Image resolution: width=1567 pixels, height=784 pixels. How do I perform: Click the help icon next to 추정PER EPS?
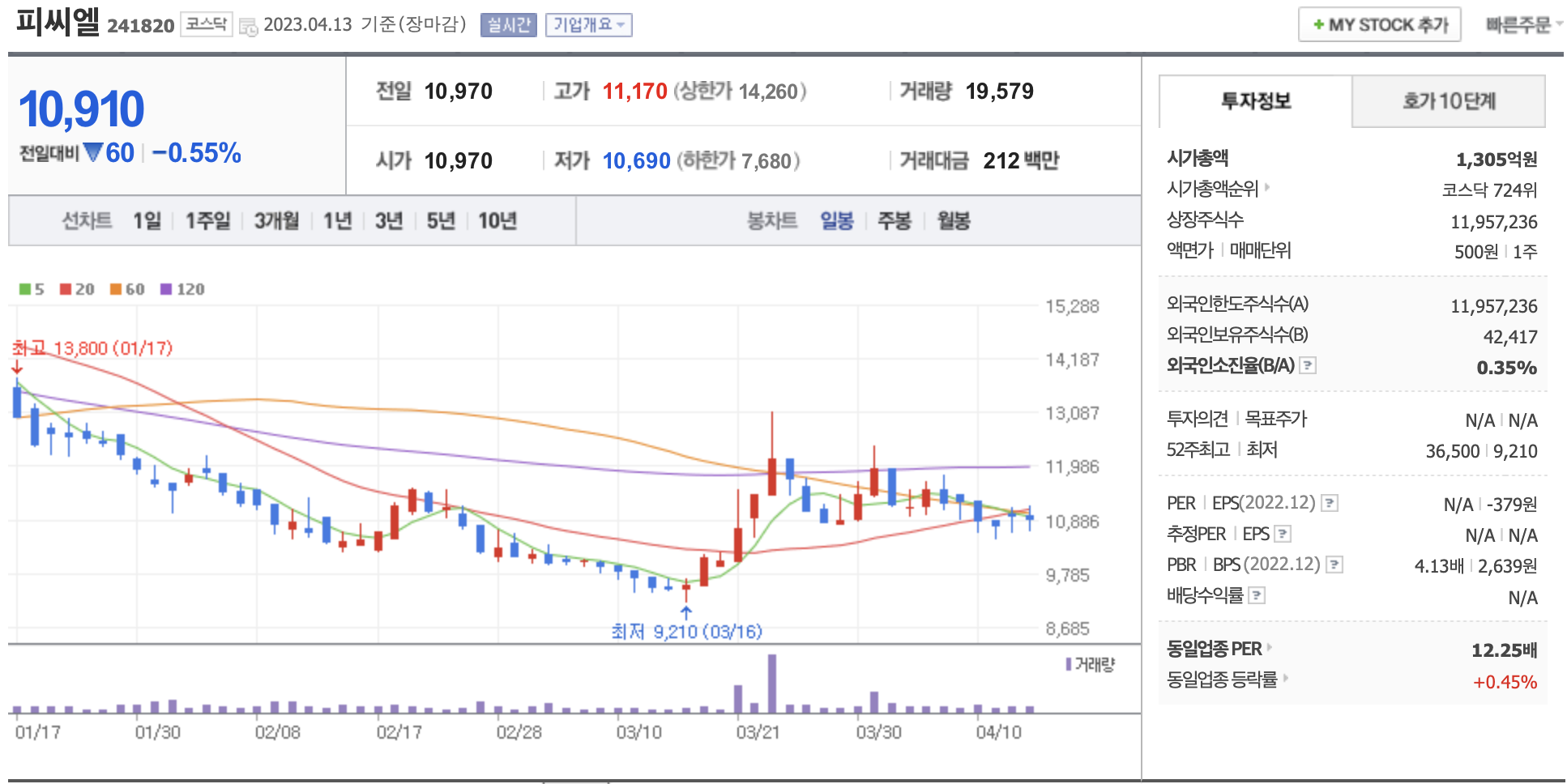(1282, 534)
